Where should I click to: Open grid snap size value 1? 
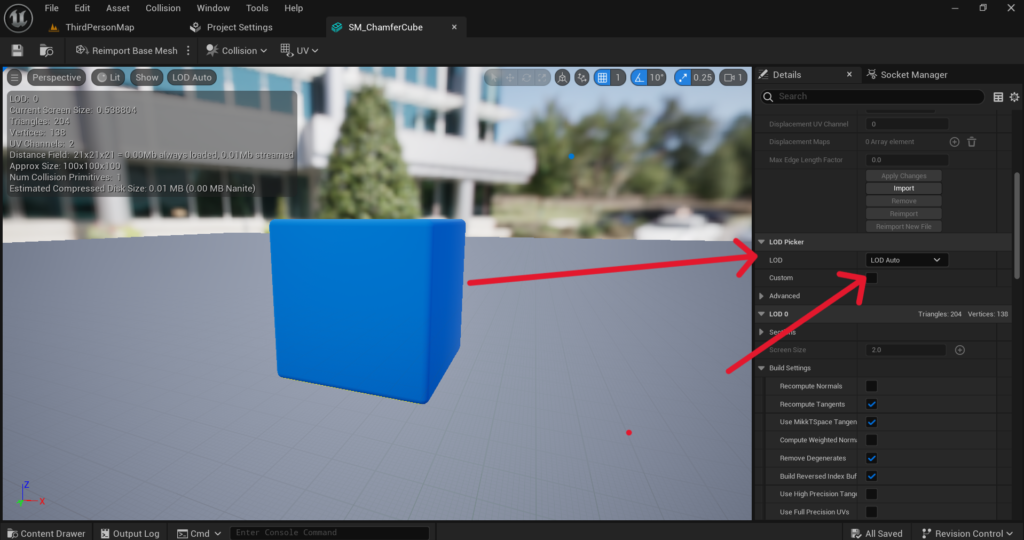618,78
